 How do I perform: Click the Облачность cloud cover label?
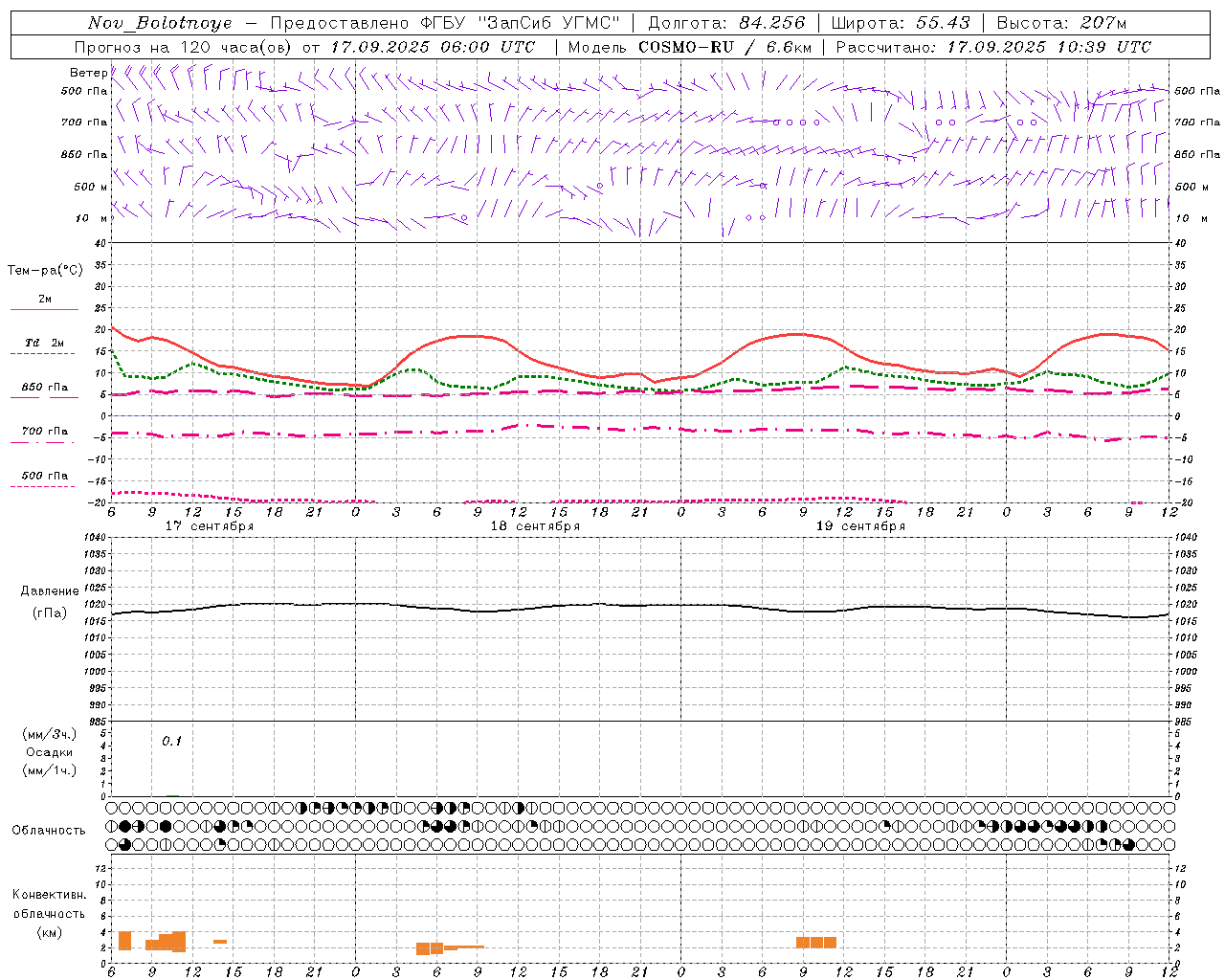(49, 830)
